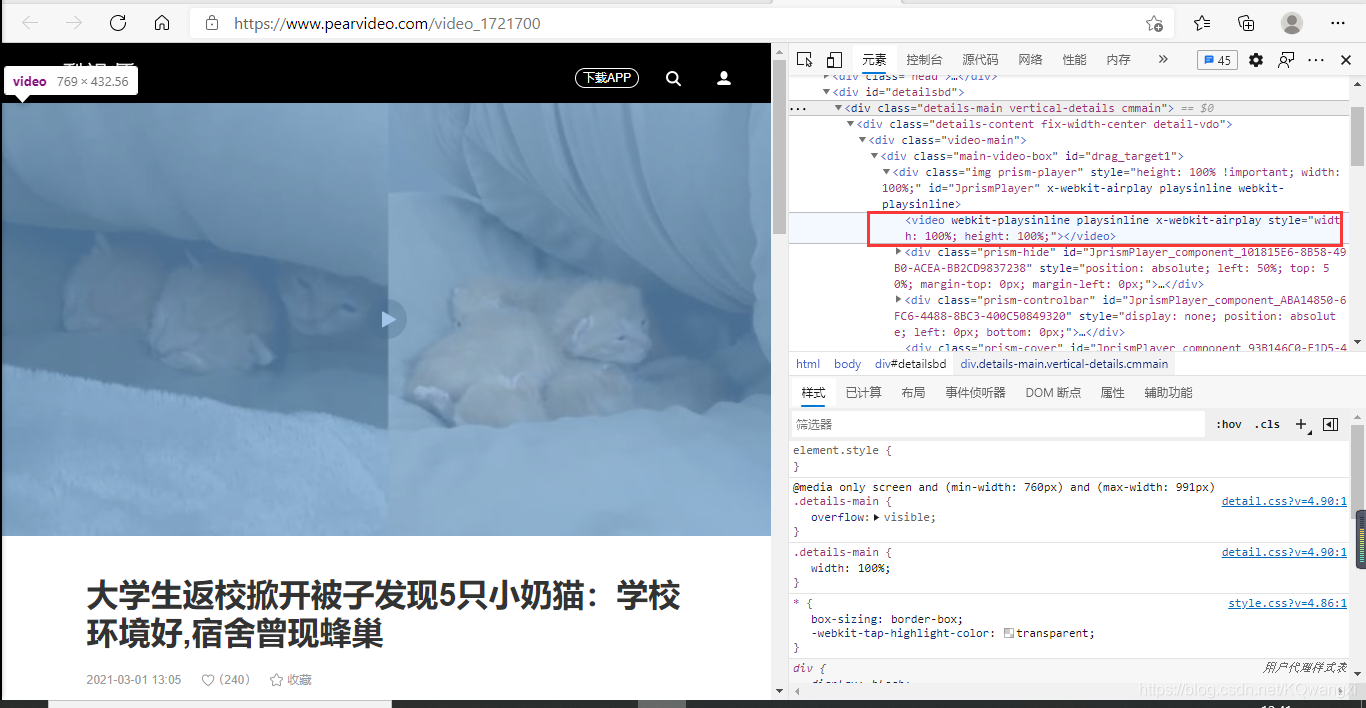The image size is (1366, 708).
Task: Expand the prism-hide div node
Action: tap(898, 252)
